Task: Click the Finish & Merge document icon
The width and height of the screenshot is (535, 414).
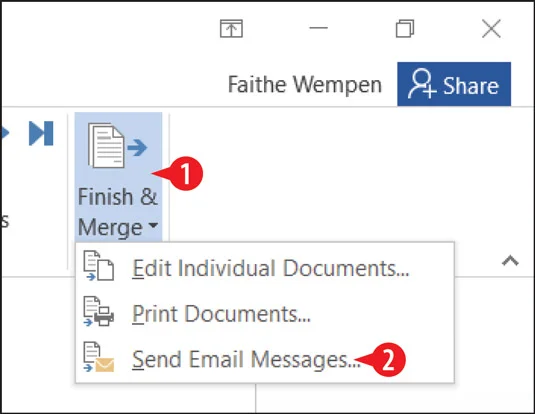Action: coord(118,145)
